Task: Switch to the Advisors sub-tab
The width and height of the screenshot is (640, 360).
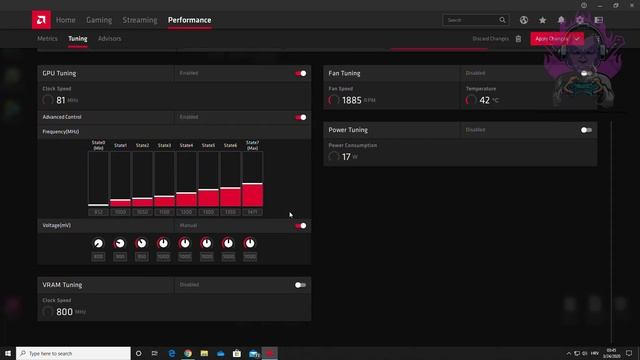Action: (x=109, y=38)
